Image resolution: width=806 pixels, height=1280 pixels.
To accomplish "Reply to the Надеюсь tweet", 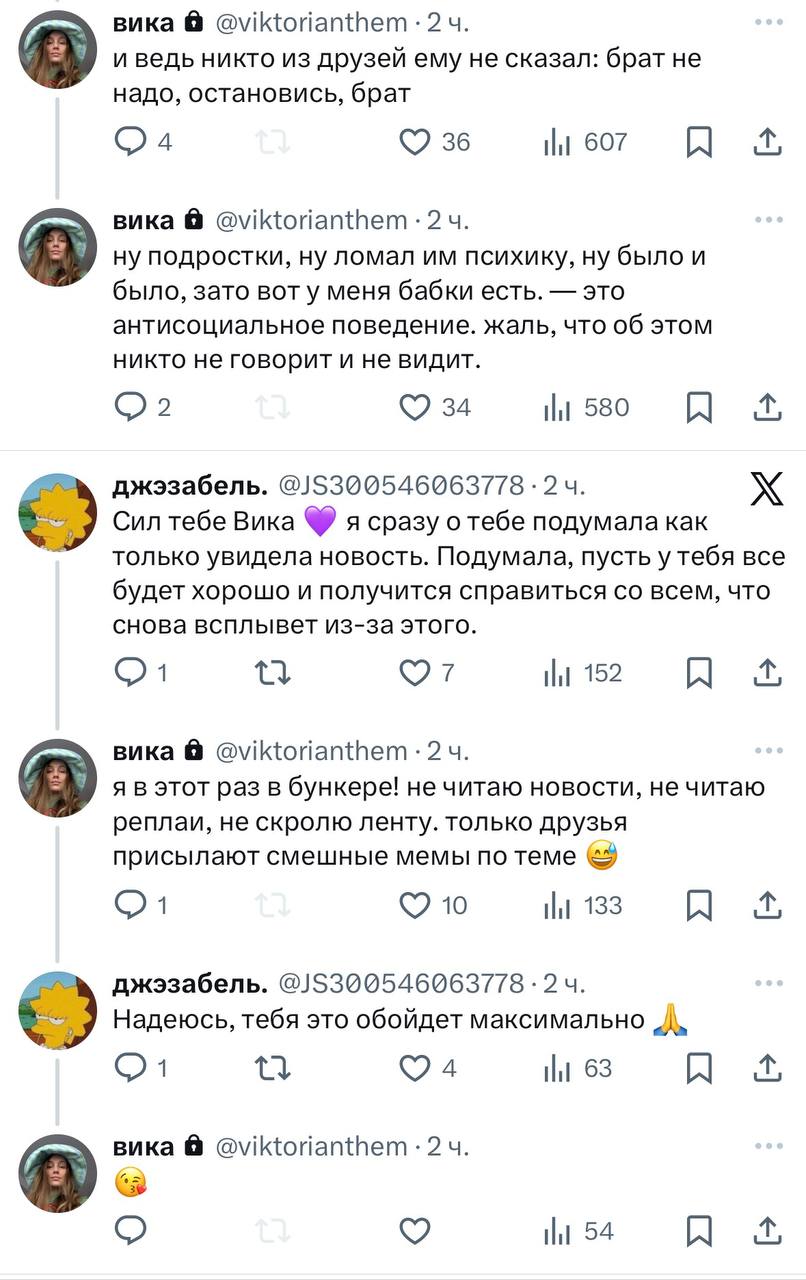I will (131, 1068).
